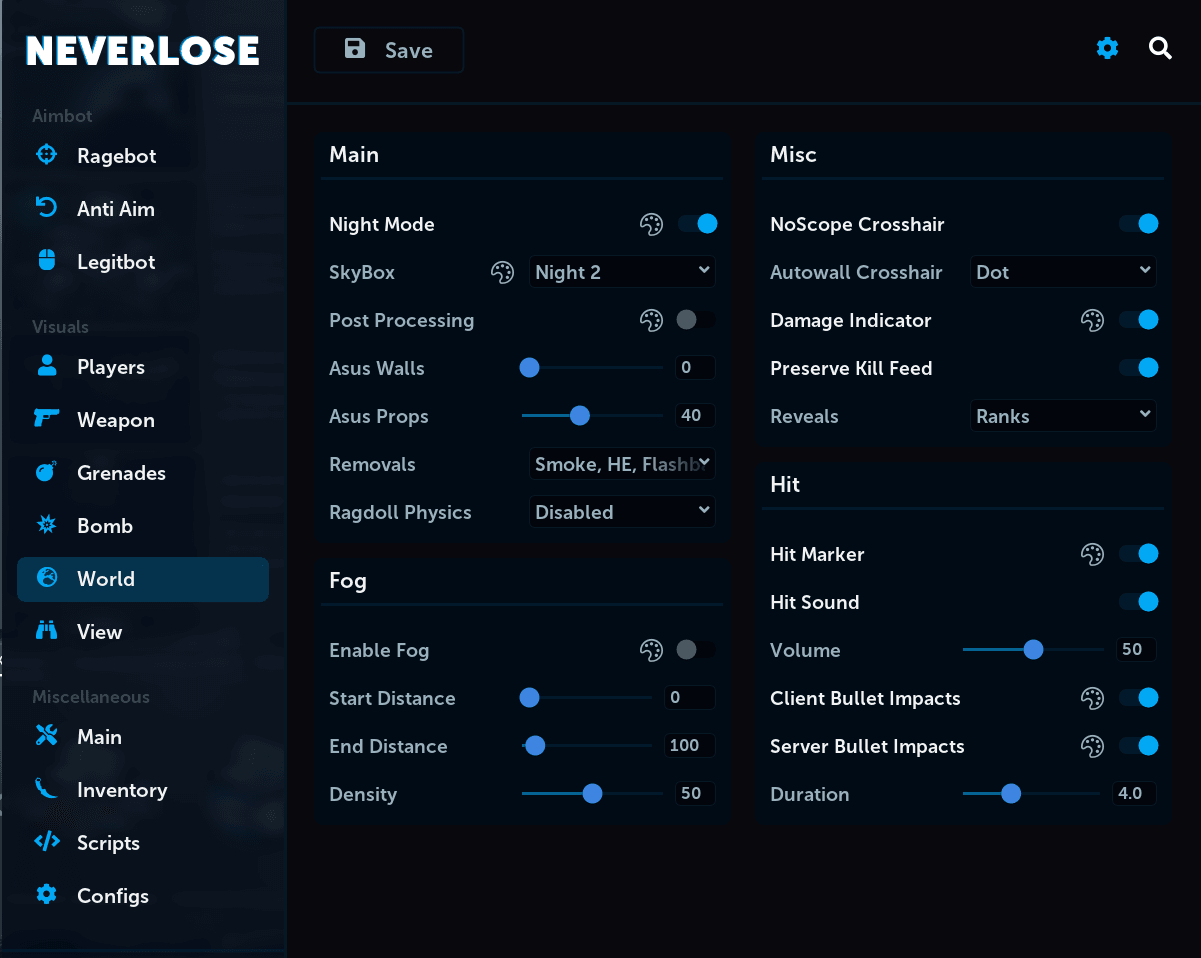The height and width of the screenshot is (958, 1201).
Task: Open SkyBox color palette icon
Action: tap(502, 272)
